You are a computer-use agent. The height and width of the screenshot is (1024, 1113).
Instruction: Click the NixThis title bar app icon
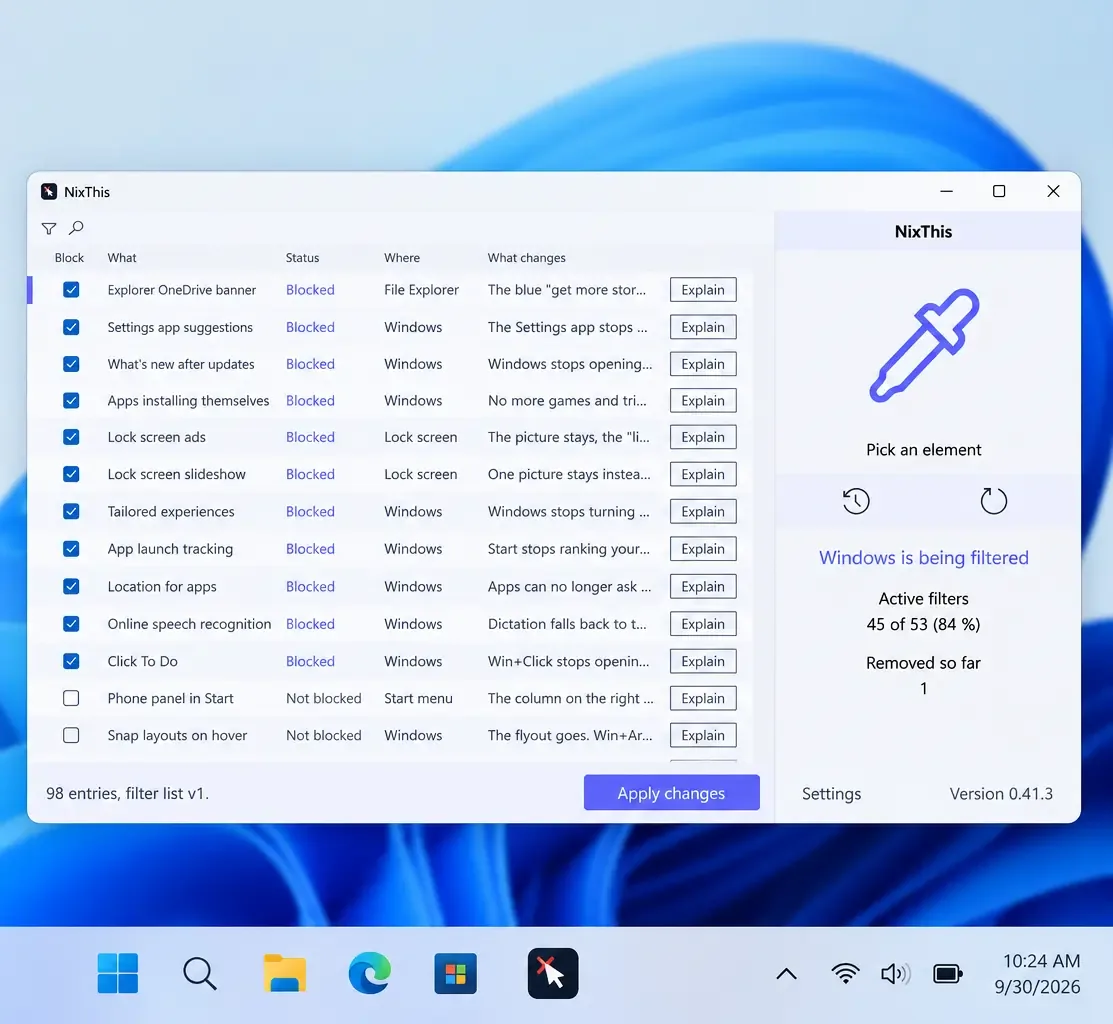(x=49, y=192)
